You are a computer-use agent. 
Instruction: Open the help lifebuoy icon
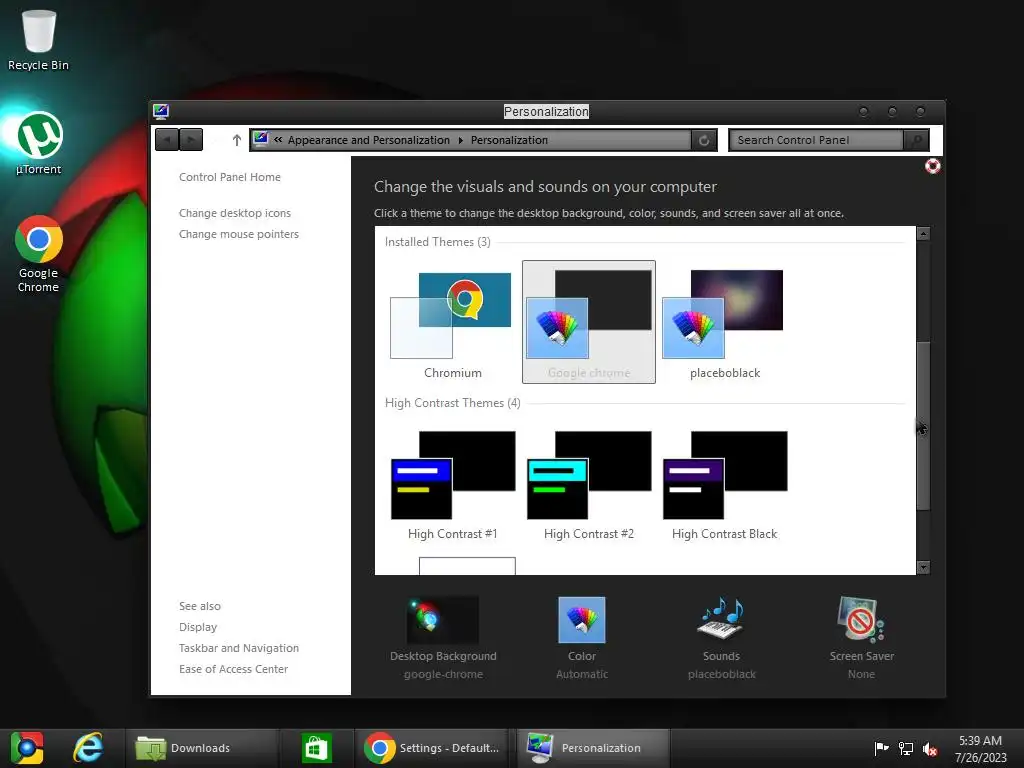(933, 166)
